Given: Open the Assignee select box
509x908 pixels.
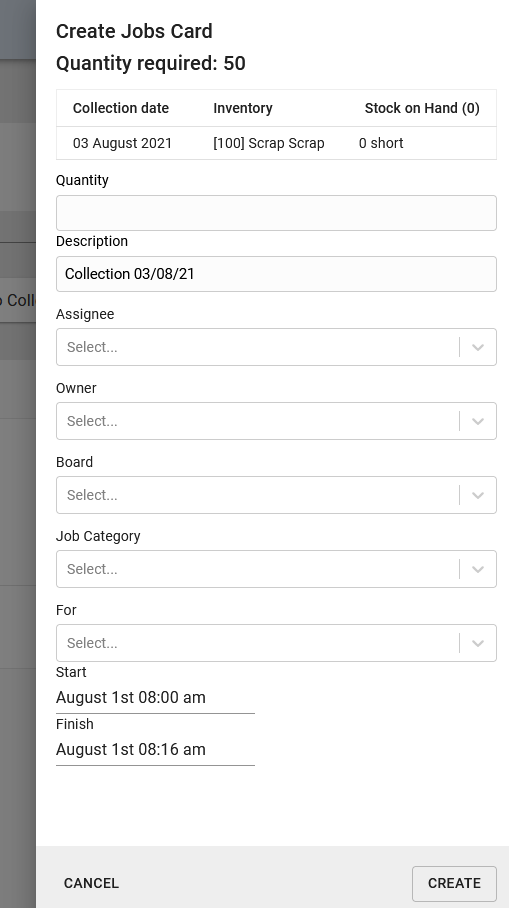Looking at the screenshot, I should (x=276, y=347).
